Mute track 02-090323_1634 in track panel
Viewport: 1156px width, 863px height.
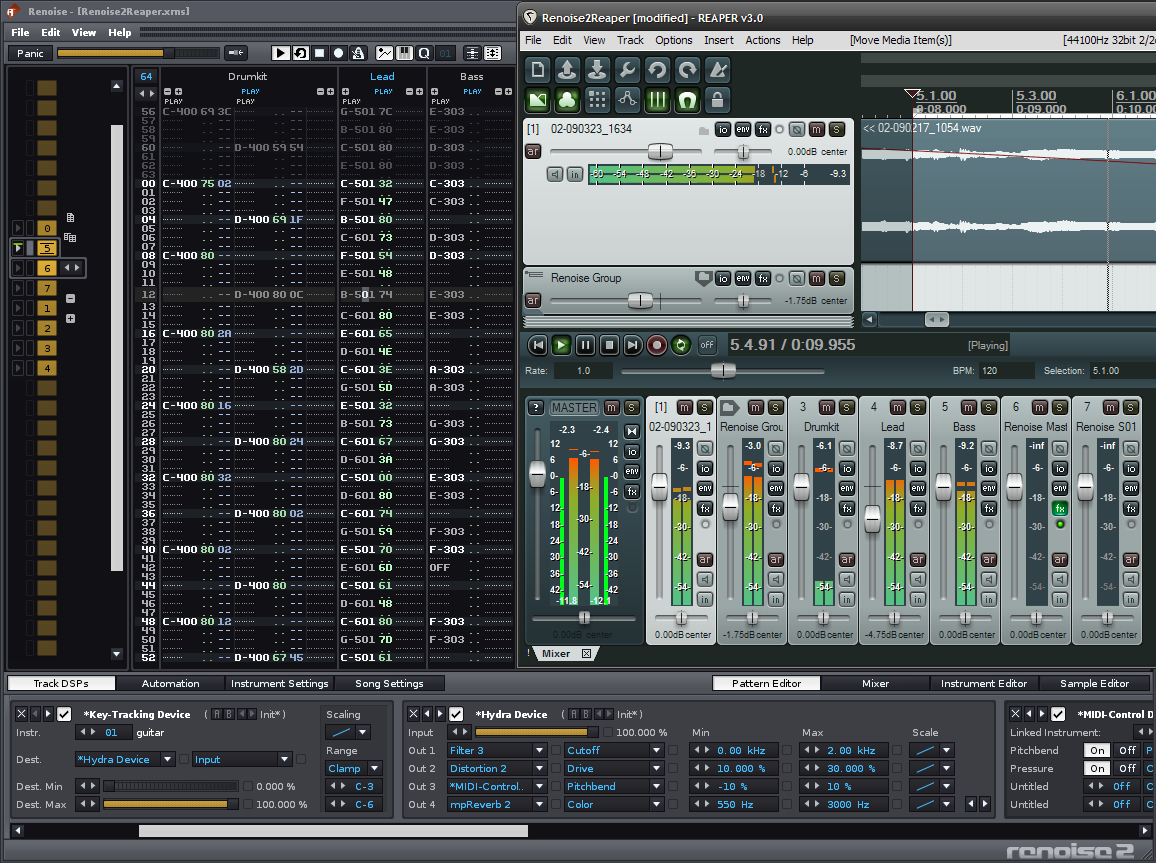click(x=816, y=130)
